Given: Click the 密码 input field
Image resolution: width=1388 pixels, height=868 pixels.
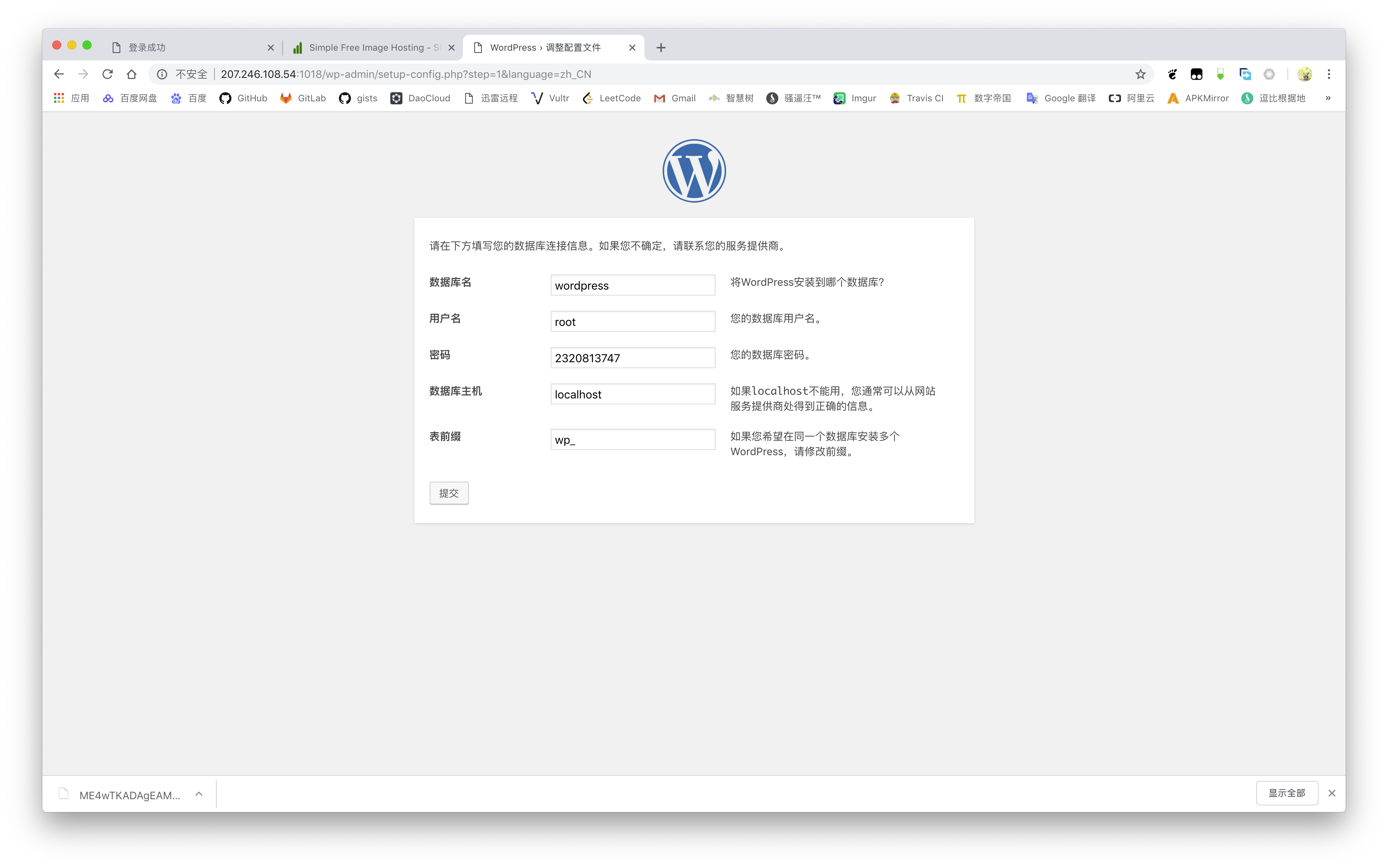Looking at the screenshot, I should (x=632, y=358).
